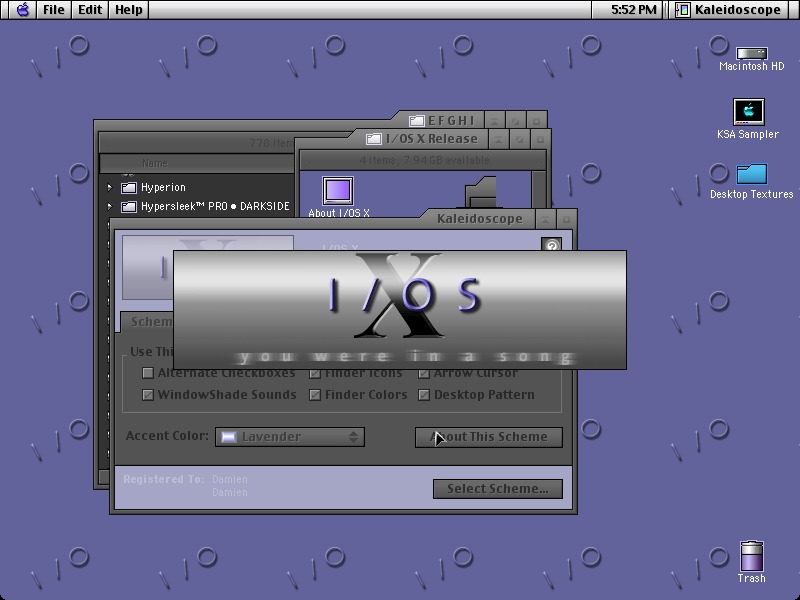Viewport: 800px width, 600px height.
Task: Toggle the Finder Icons checkbox
Action: point(315,373)
